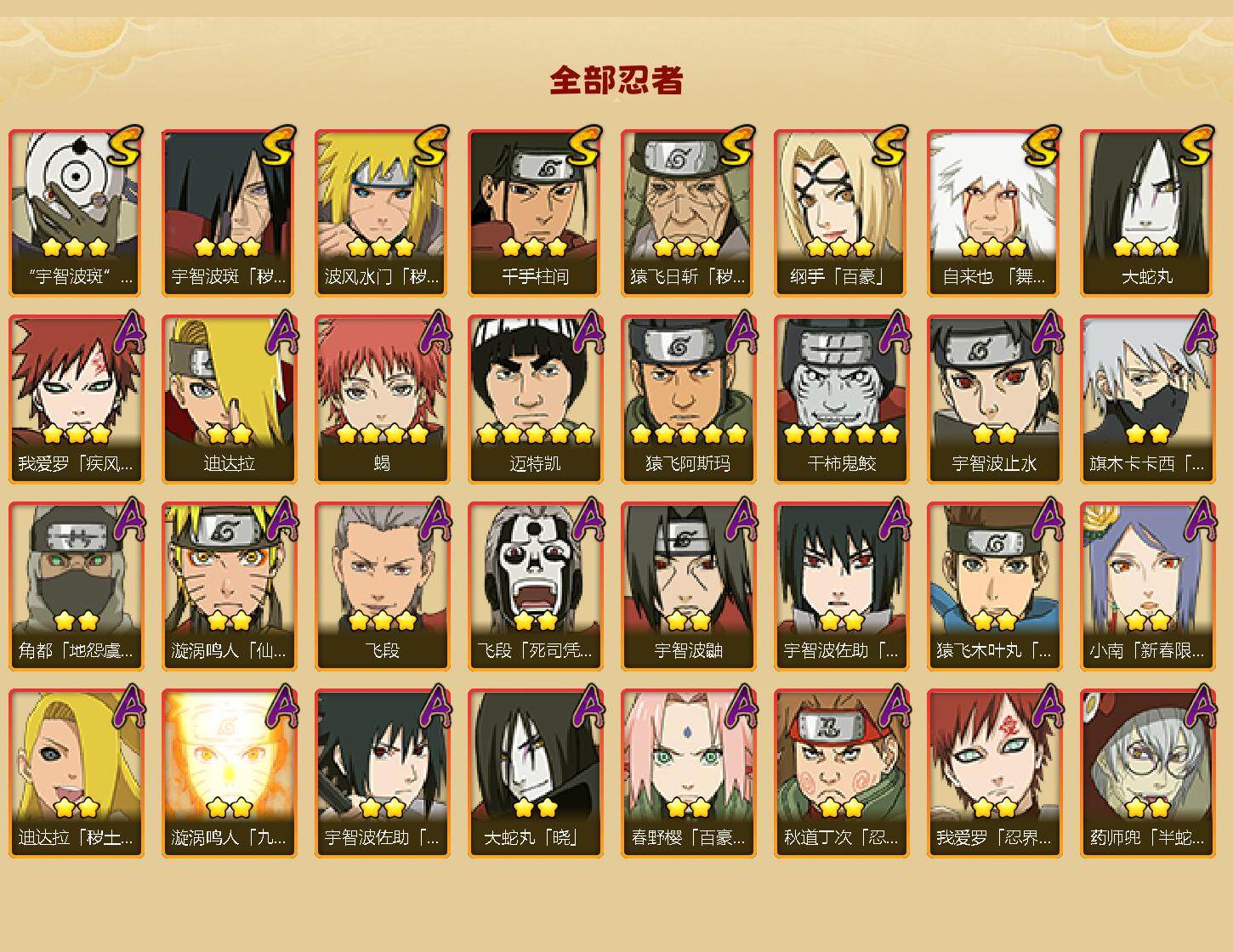Image resolution: width=1233 pixels, height=952 pixels.
Task: Select the 药师兜 card with glasses
Action: (1147, 773)
